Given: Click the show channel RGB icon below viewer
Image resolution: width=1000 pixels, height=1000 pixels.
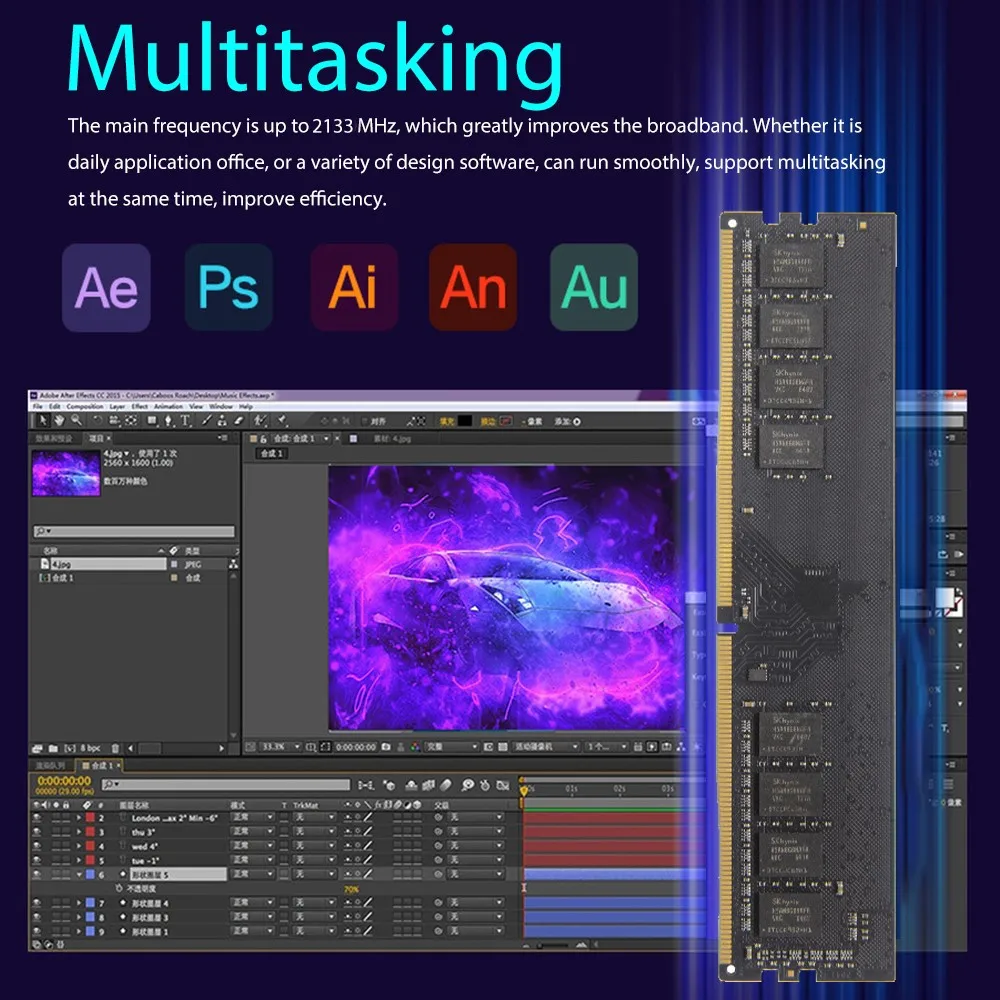Looking at the screenshot, I should pyautogui.click(x=415, y=747).
